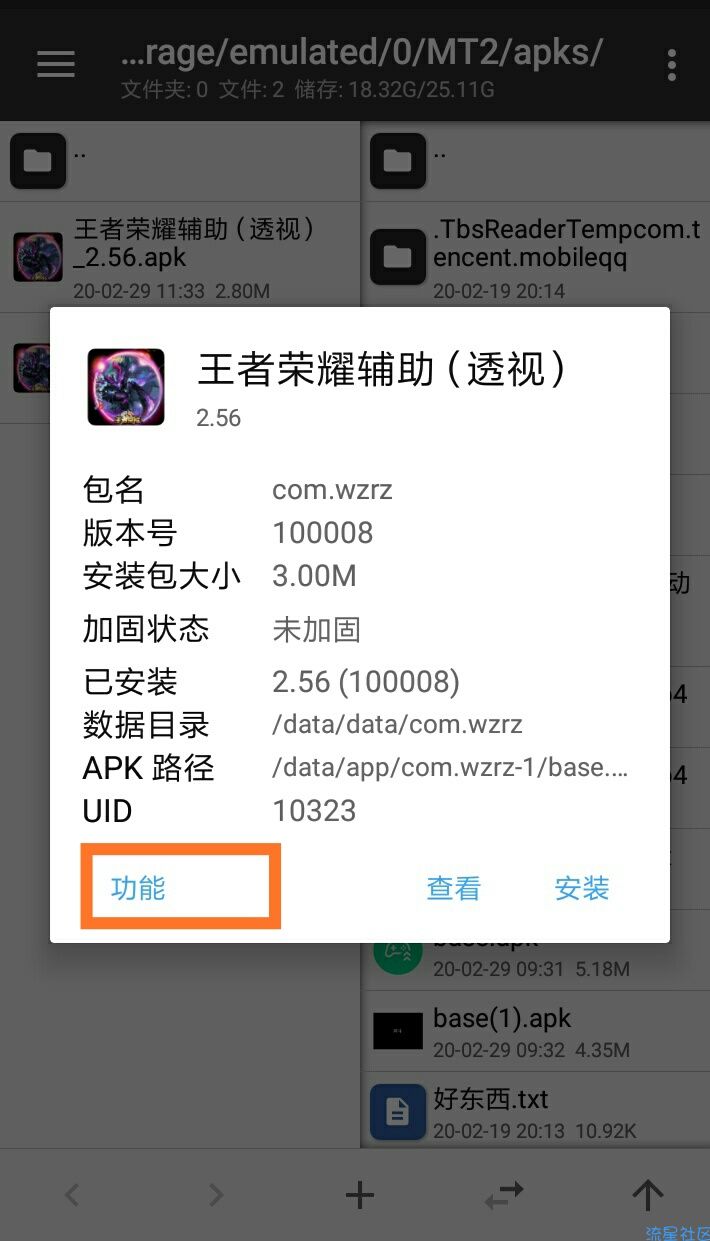Select base(1).apk file
This screenshot has width=710, height=1241.
(x=536, y=1031)
